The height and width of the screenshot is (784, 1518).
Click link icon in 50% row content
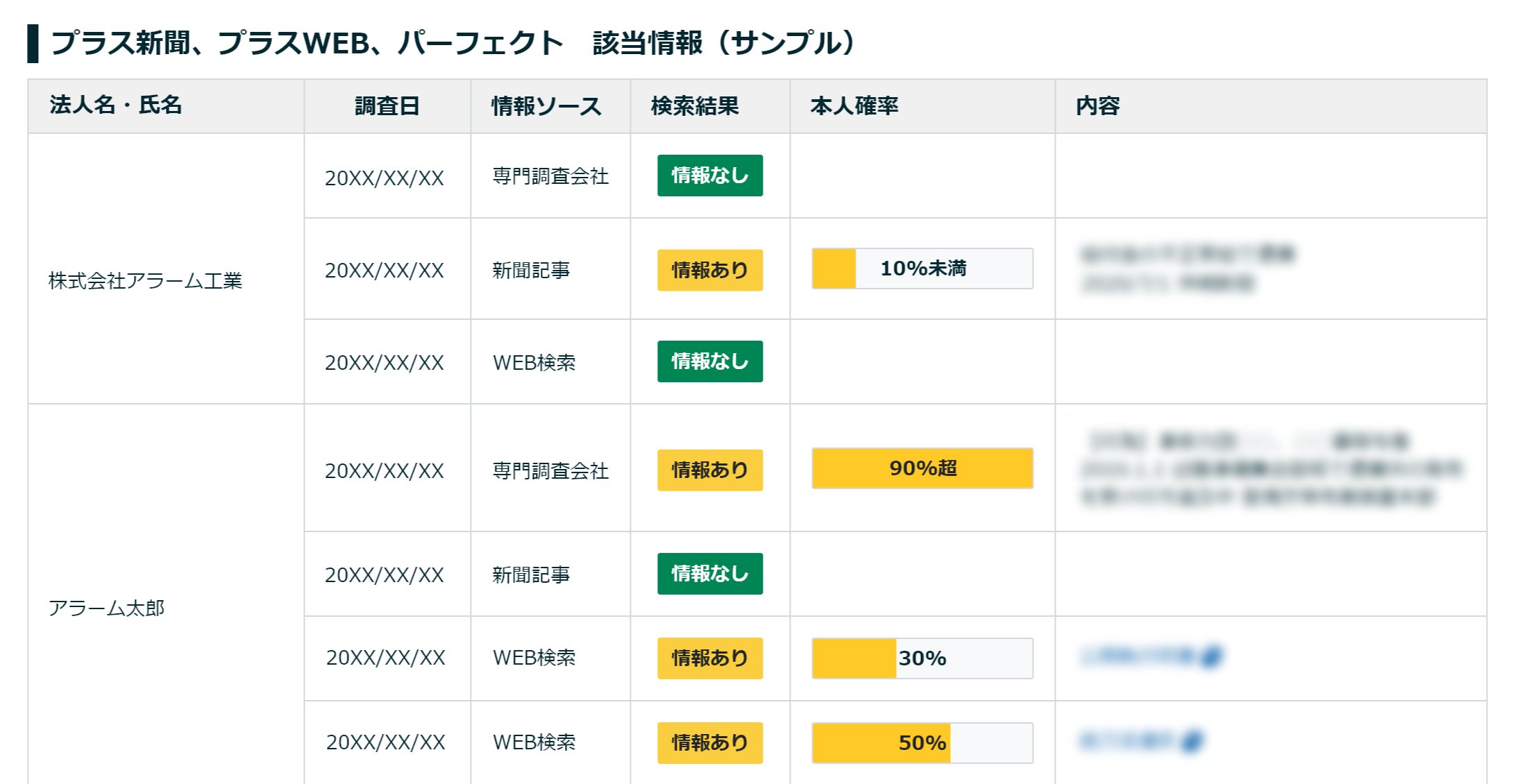(1192, 741)
